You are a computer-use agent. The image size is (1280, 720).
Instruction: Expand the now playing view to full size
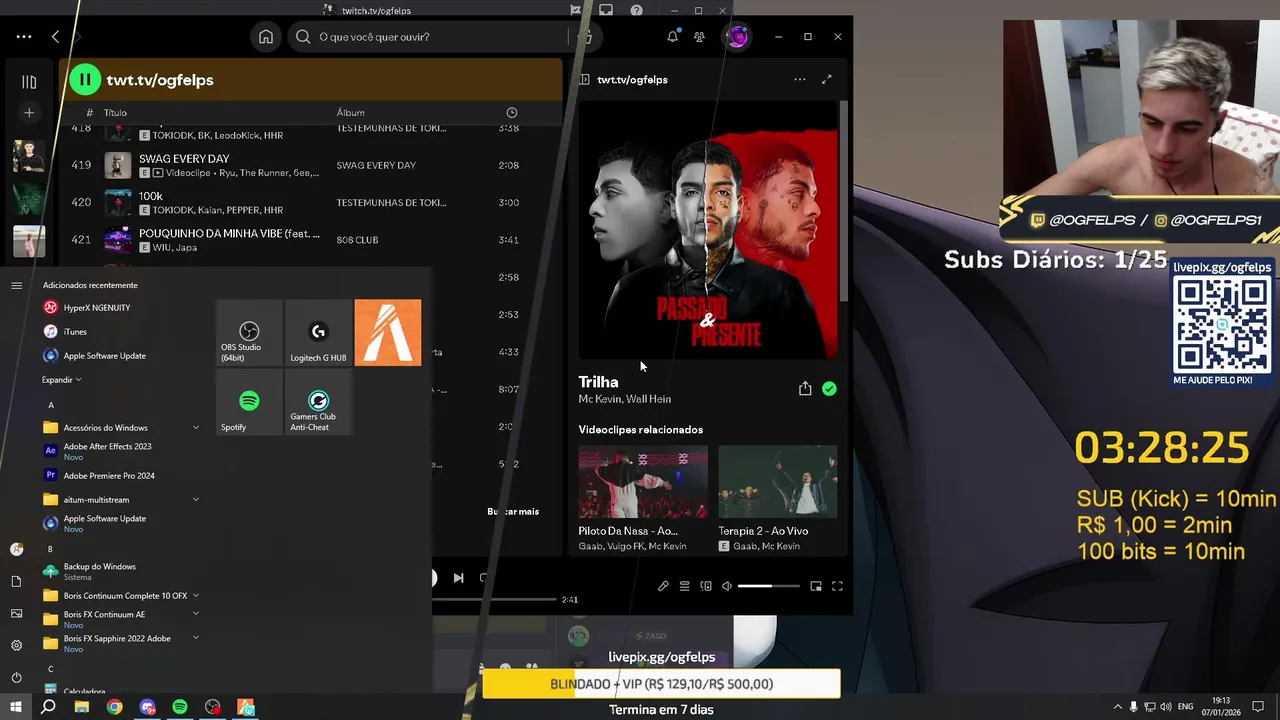(827, 80)
